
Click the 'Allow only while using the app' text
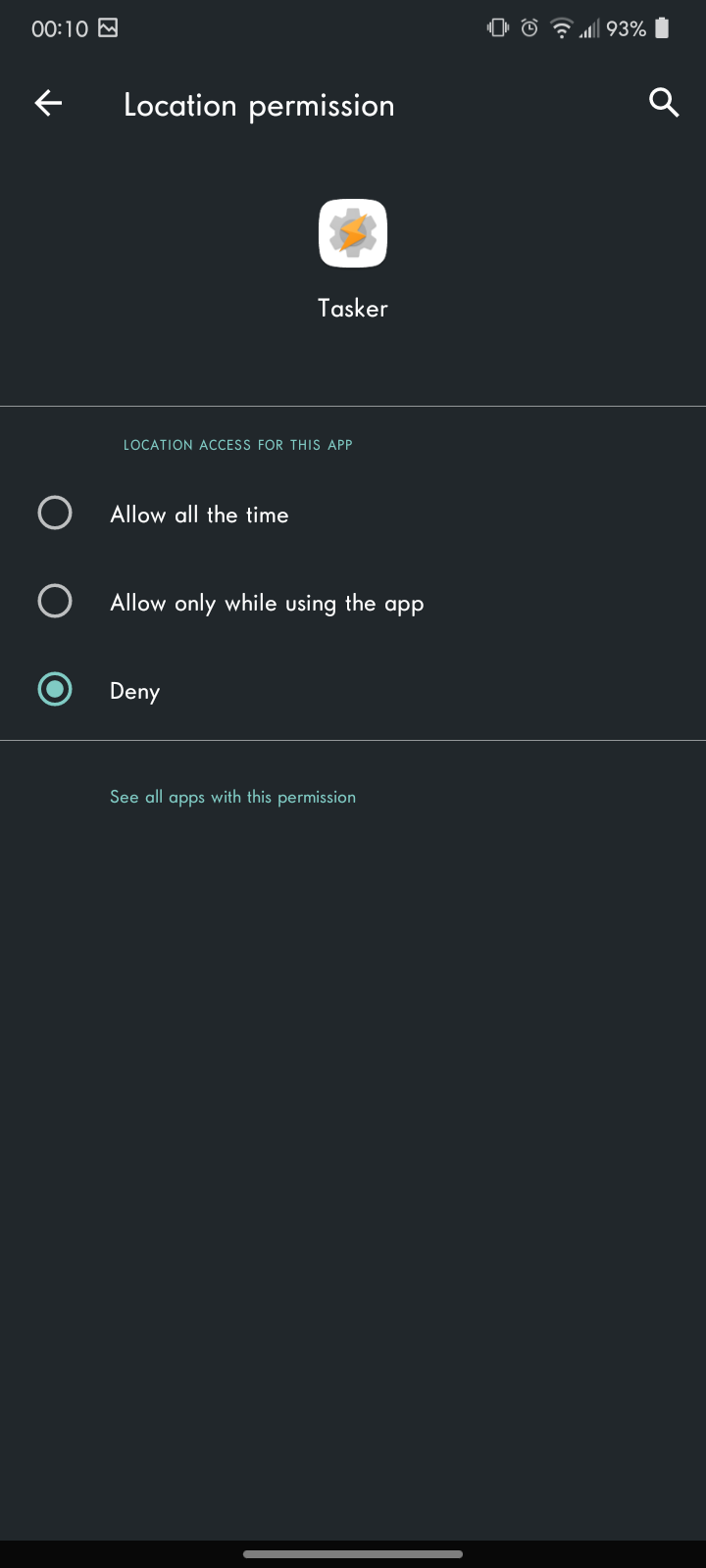click(x=267, y=603)
